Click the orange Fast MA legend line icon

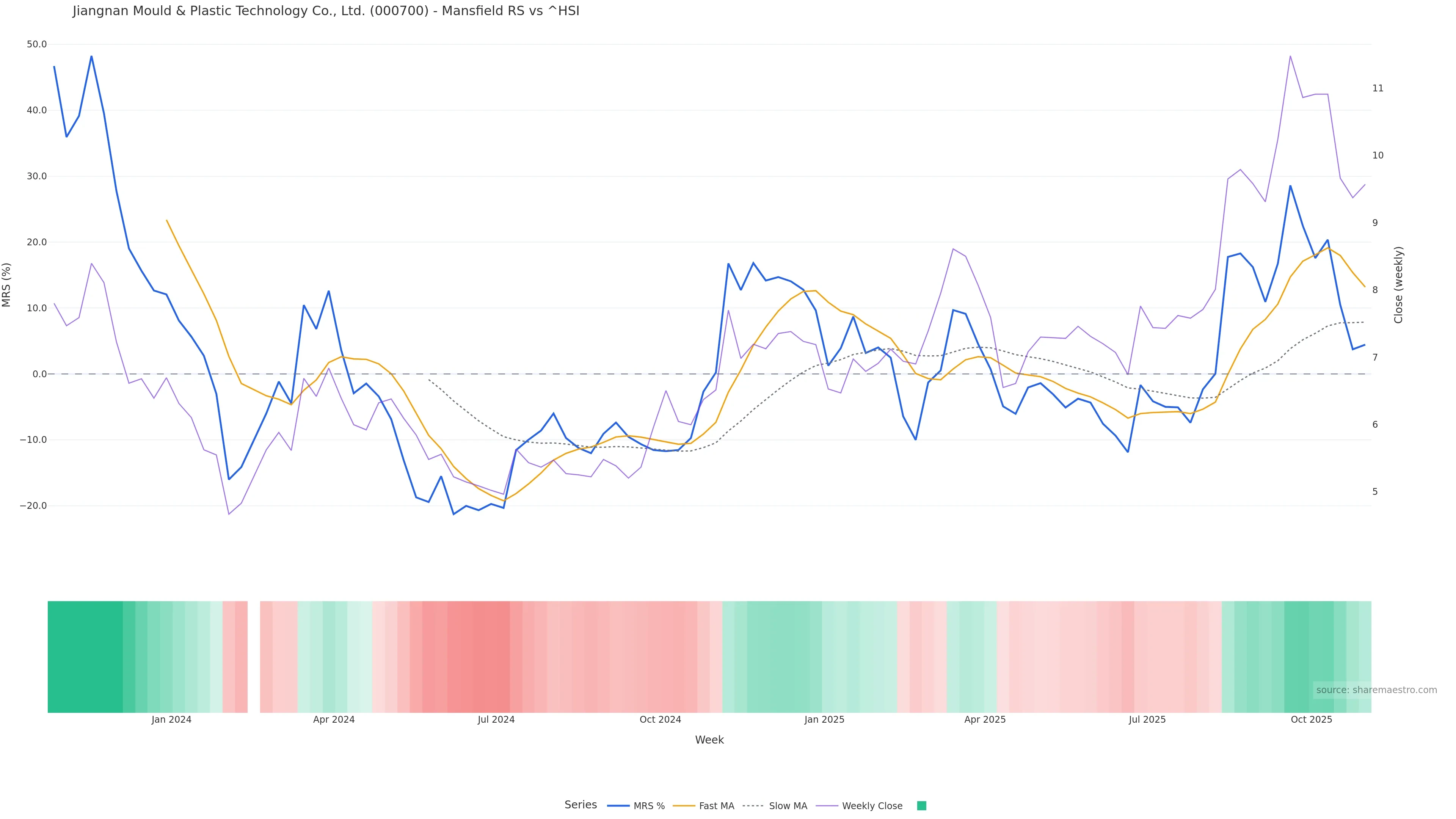click(684, 806)
